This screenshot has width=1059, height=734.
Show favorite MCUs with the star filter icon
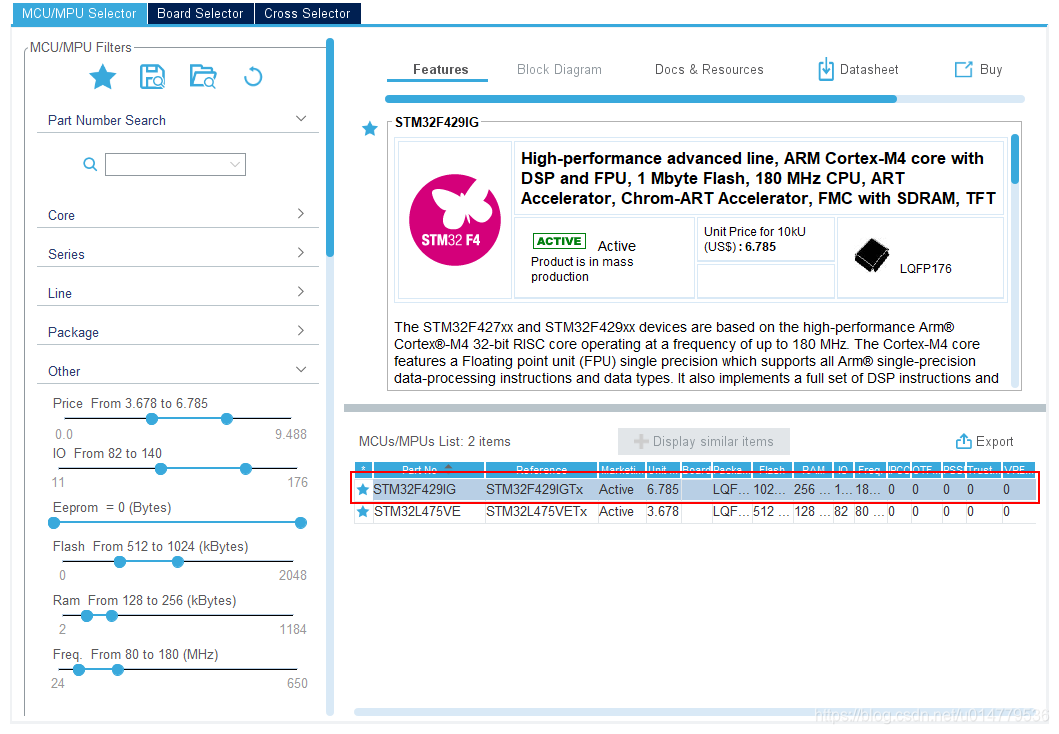click(103, 77)
